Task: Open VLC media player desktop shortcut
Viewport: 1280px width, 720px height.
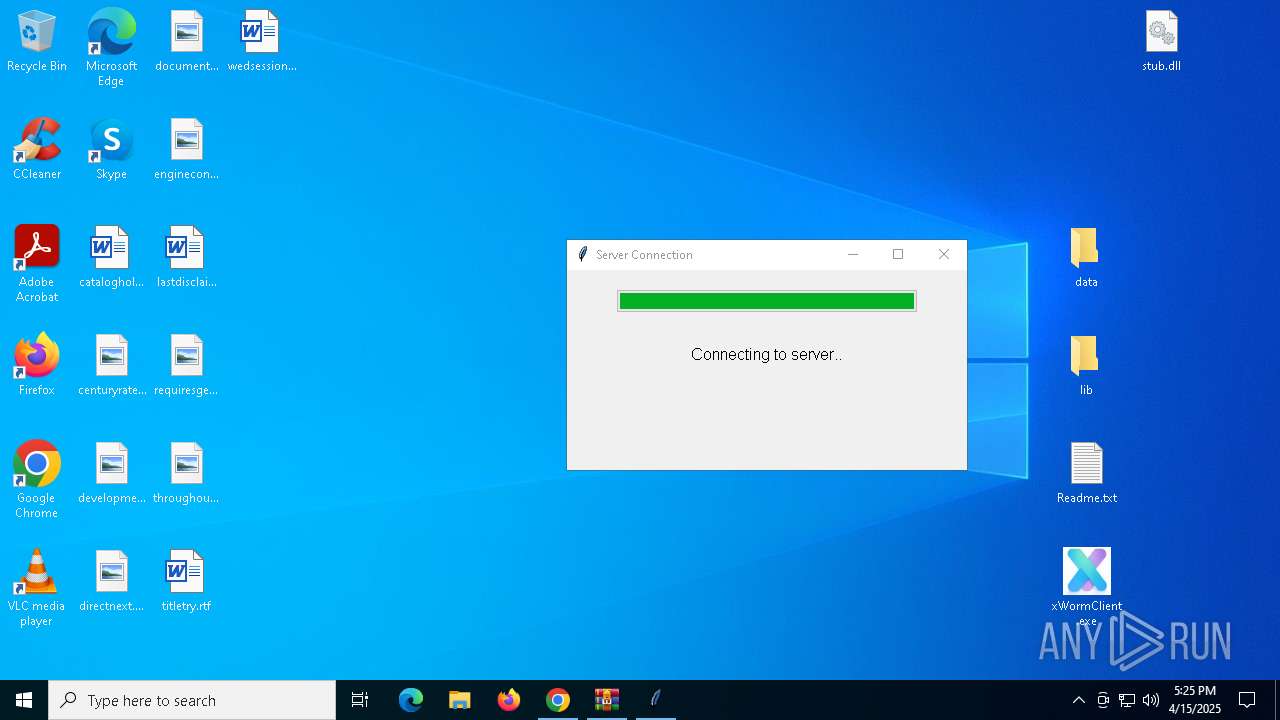Action: [x=37, y=588]
